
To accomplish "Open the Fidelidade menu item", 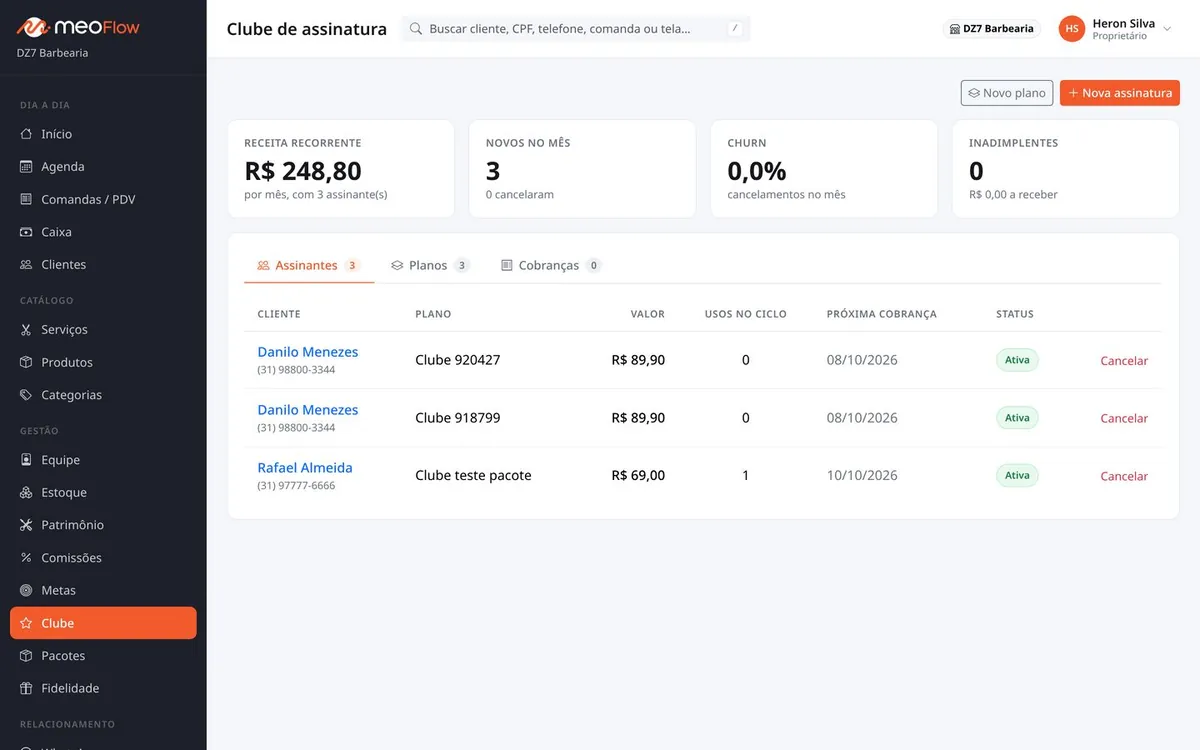I will click(103, 689).
